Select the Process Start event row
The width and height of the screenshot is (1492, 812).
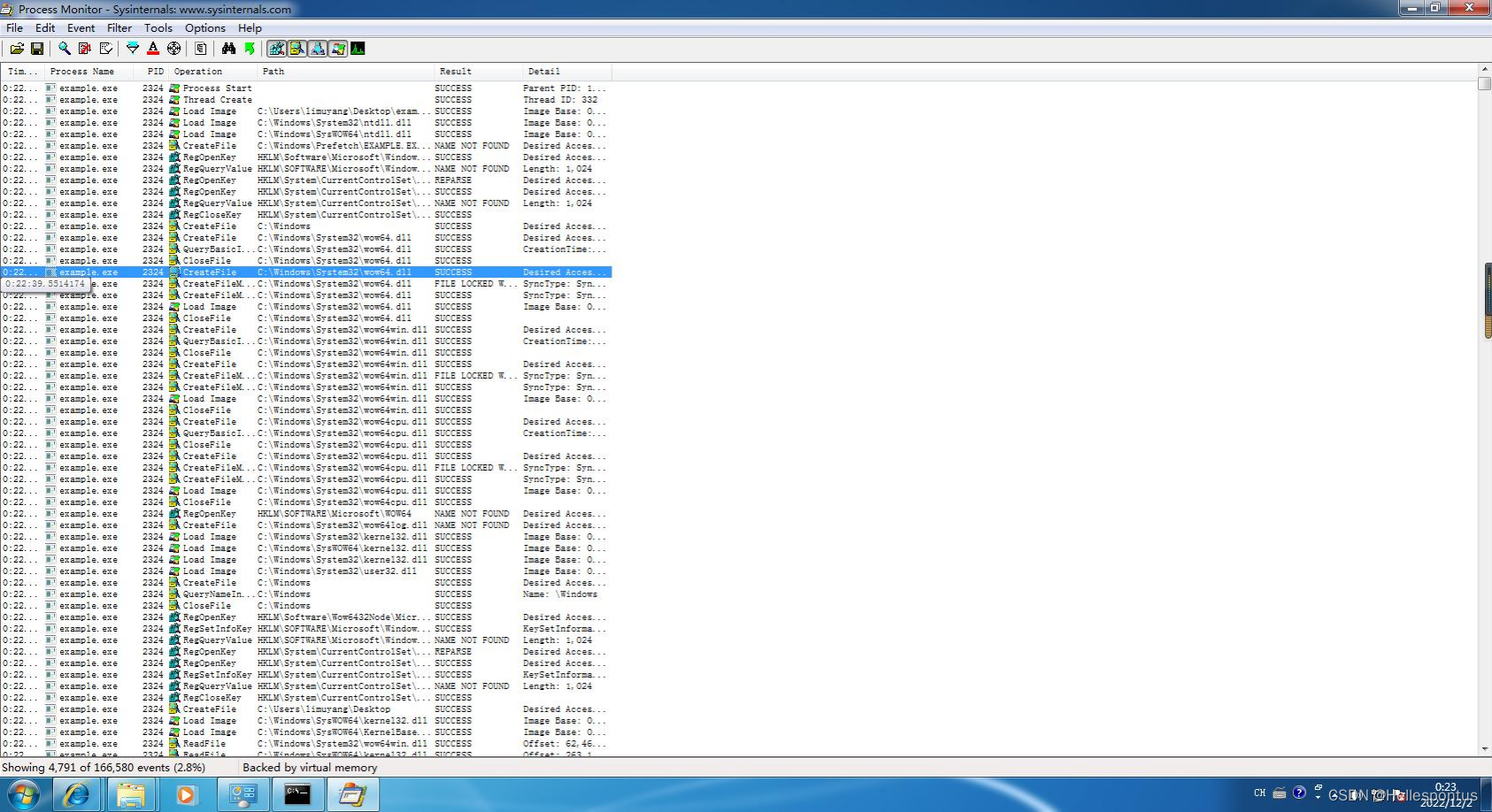(x=306, y=88)
